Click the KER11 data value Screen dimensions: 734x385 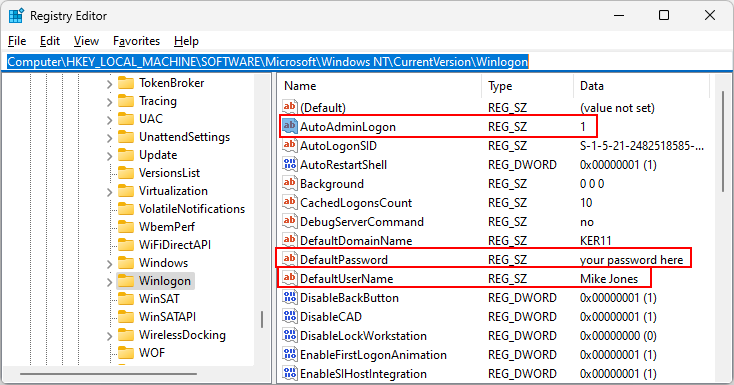coord(595,241)
